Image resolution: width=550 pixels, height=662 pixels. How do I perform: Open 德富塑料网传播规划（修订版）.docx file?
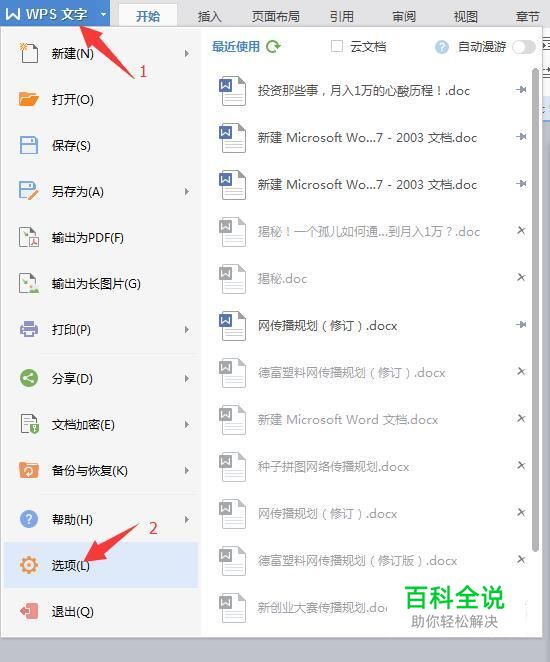click(x=358, y=561)
